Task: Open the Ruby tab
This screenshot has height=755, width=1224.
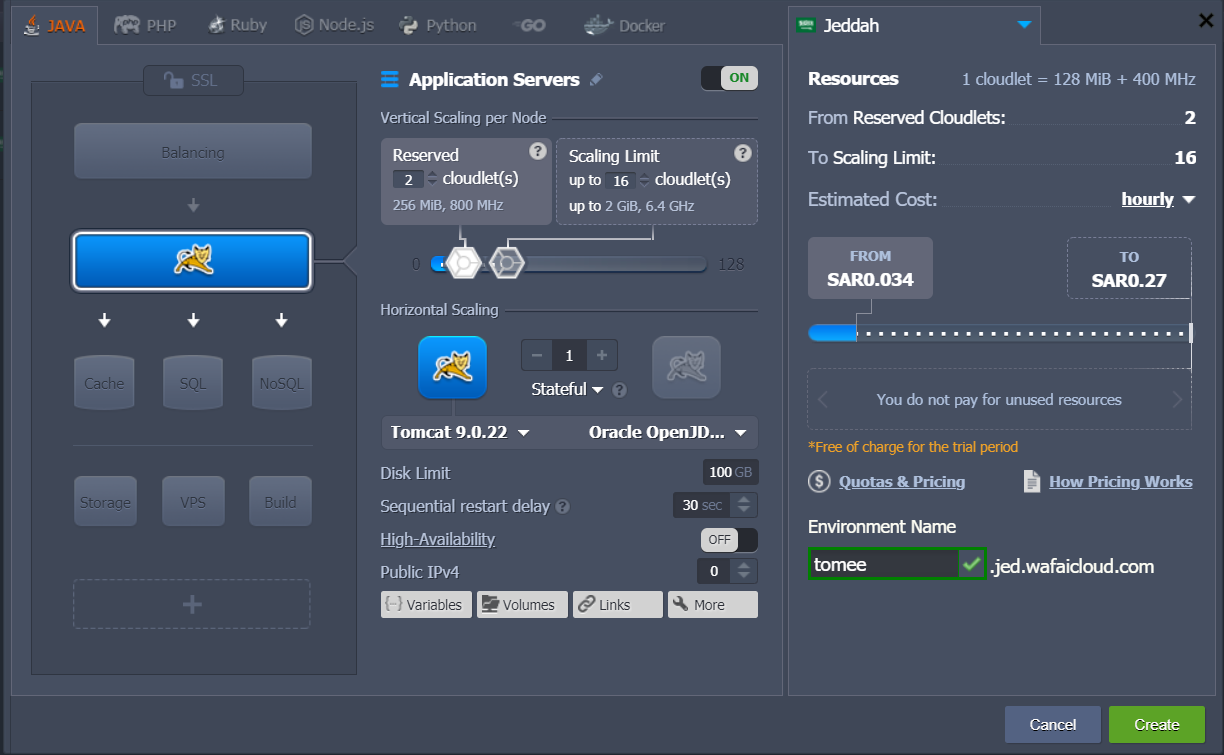Action: tap(237, 25)
